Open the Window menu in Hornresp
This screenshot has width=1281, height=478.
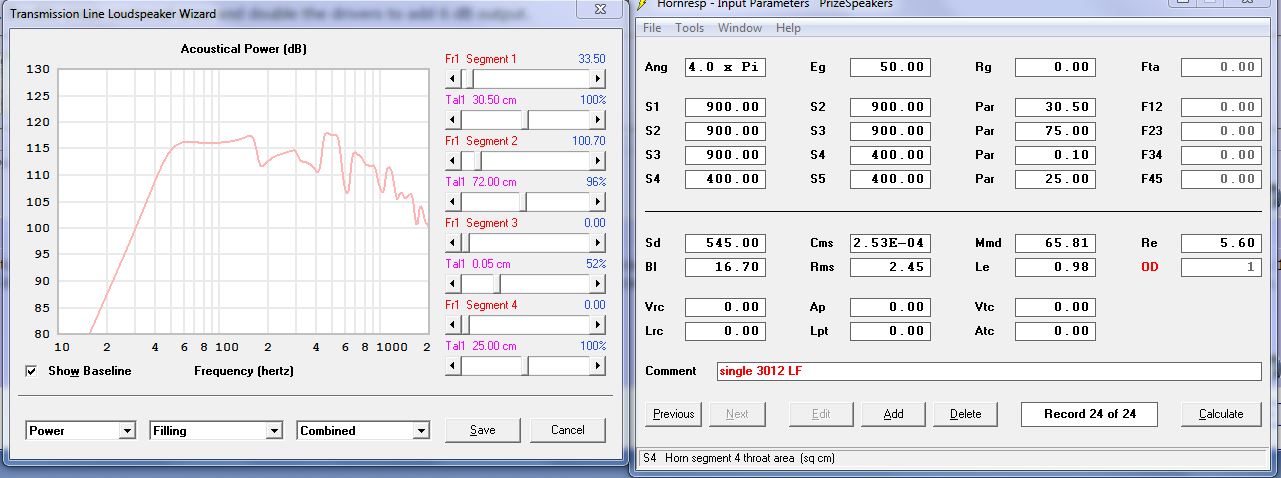pos(740,28)
